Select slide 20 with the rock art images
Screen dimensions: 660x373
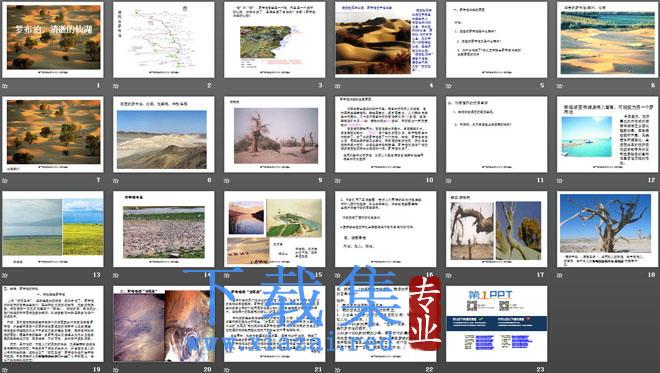point(164,324)
